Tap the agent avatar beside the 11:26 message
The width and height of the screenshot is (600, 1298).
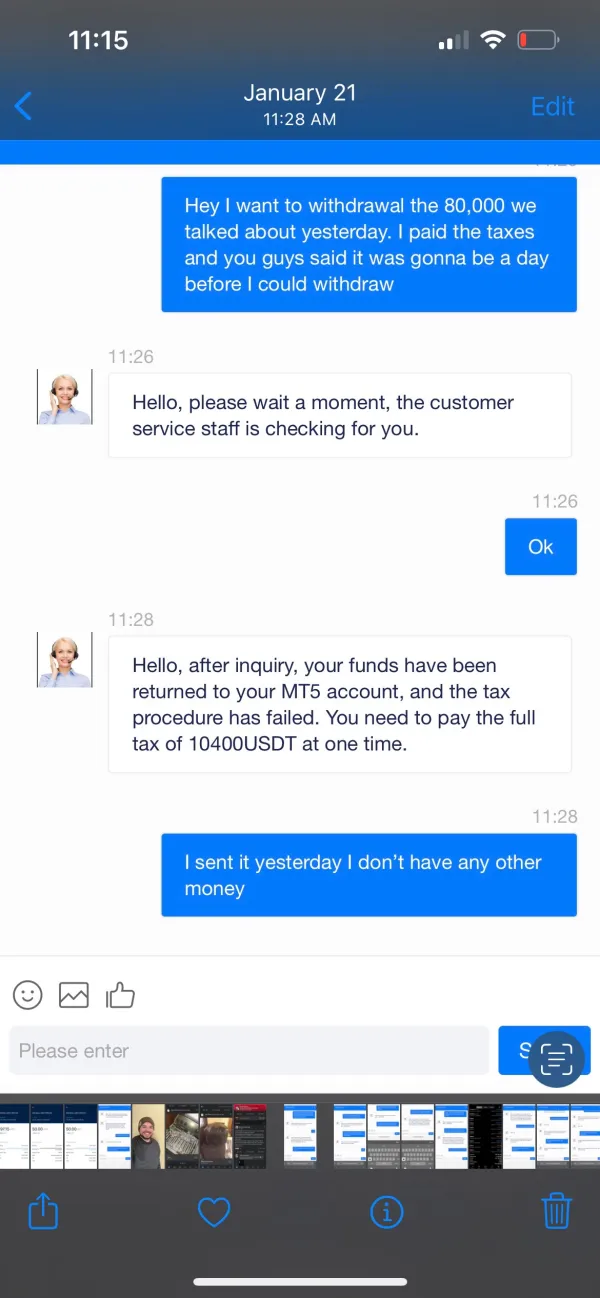65,397
